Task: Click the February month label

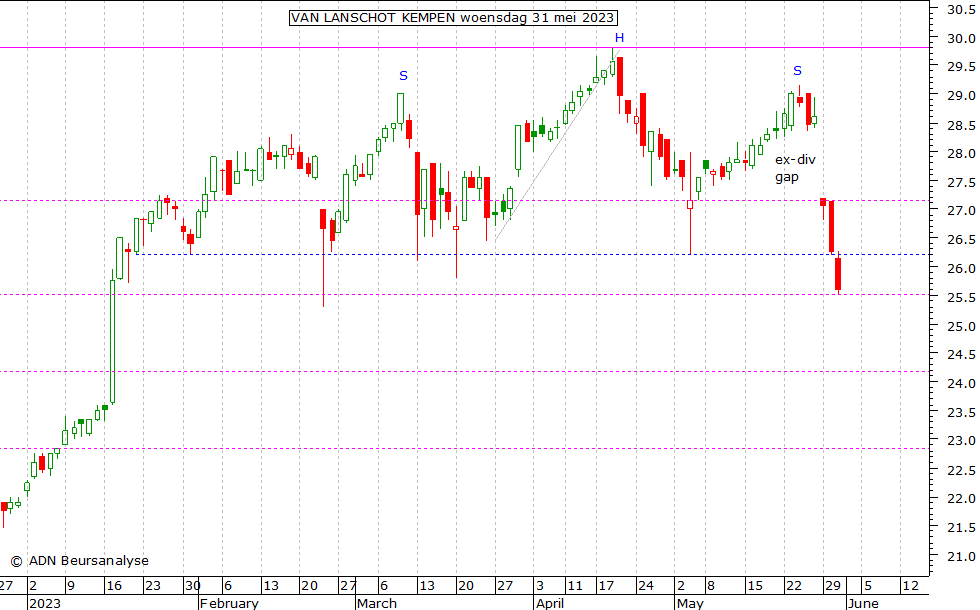Action: [229, 603]
